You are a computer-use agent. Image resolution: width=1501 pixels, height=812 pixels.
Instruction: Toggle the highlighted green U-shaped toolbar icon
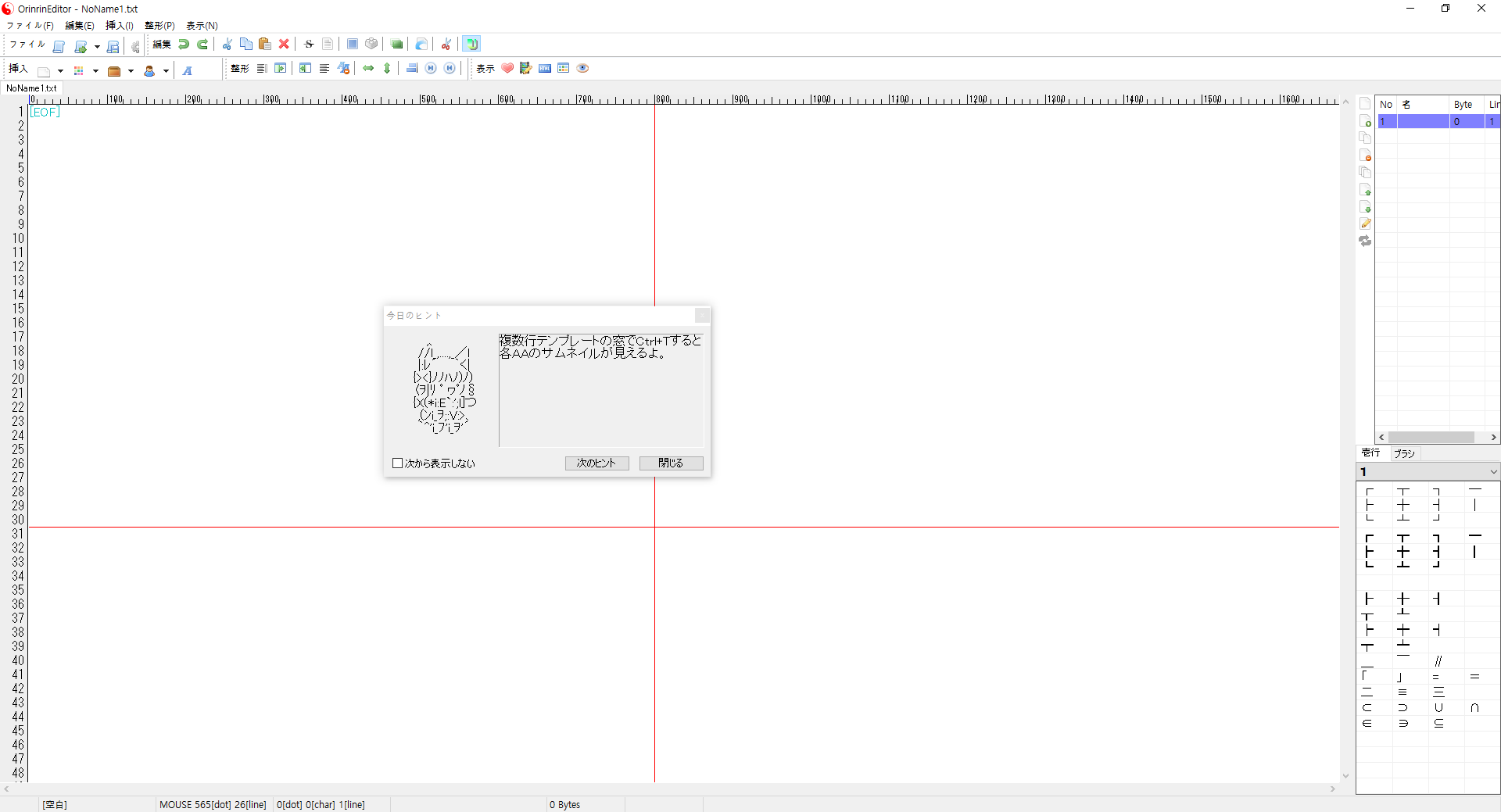(x=471, y=45)
